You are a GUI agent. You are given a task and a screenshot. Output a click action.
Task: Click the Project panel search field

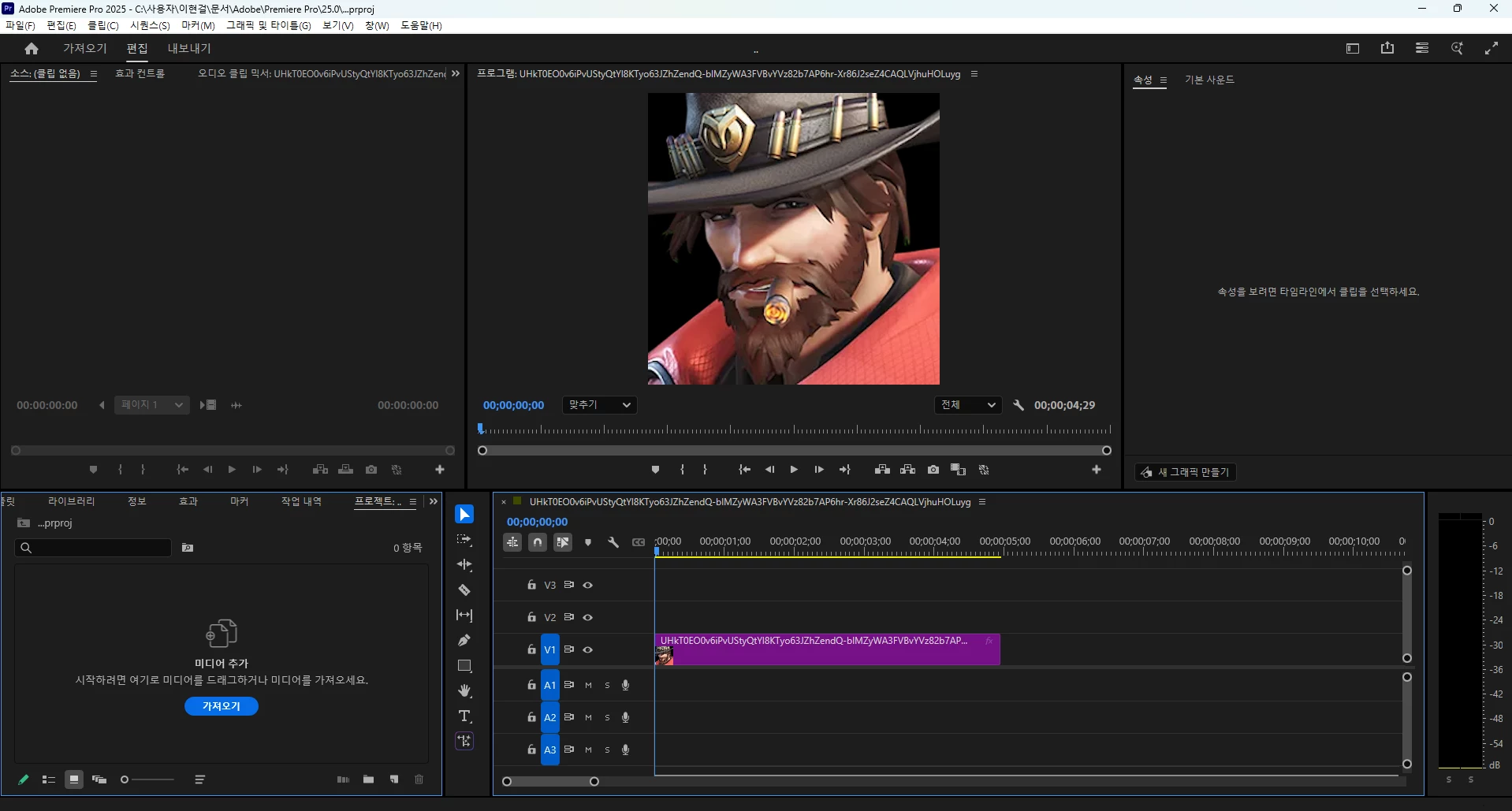(93, 548)
